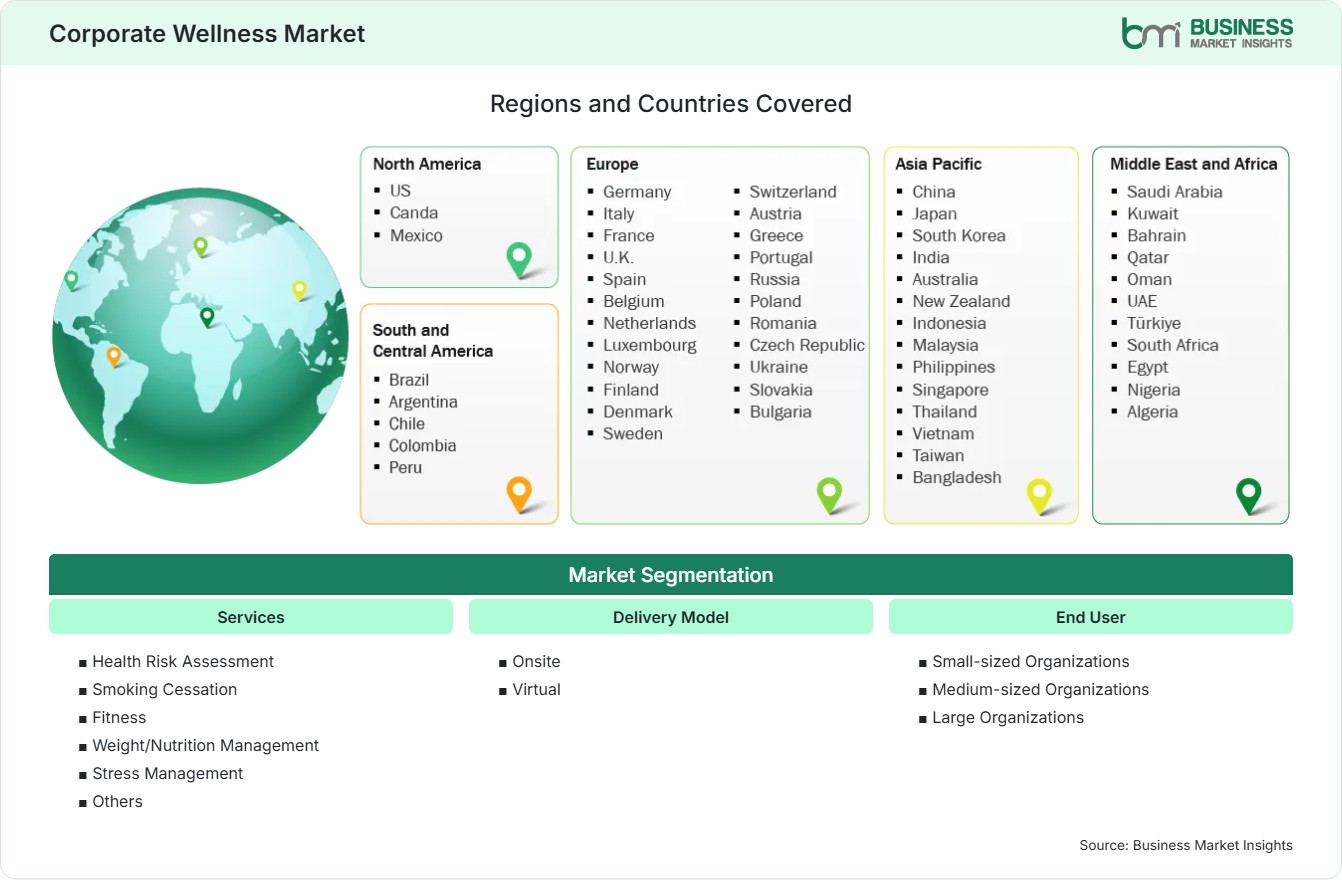The image size is (1342, 880).
Task: Click Stress Management in Services list
Action: tap(168, 773)
